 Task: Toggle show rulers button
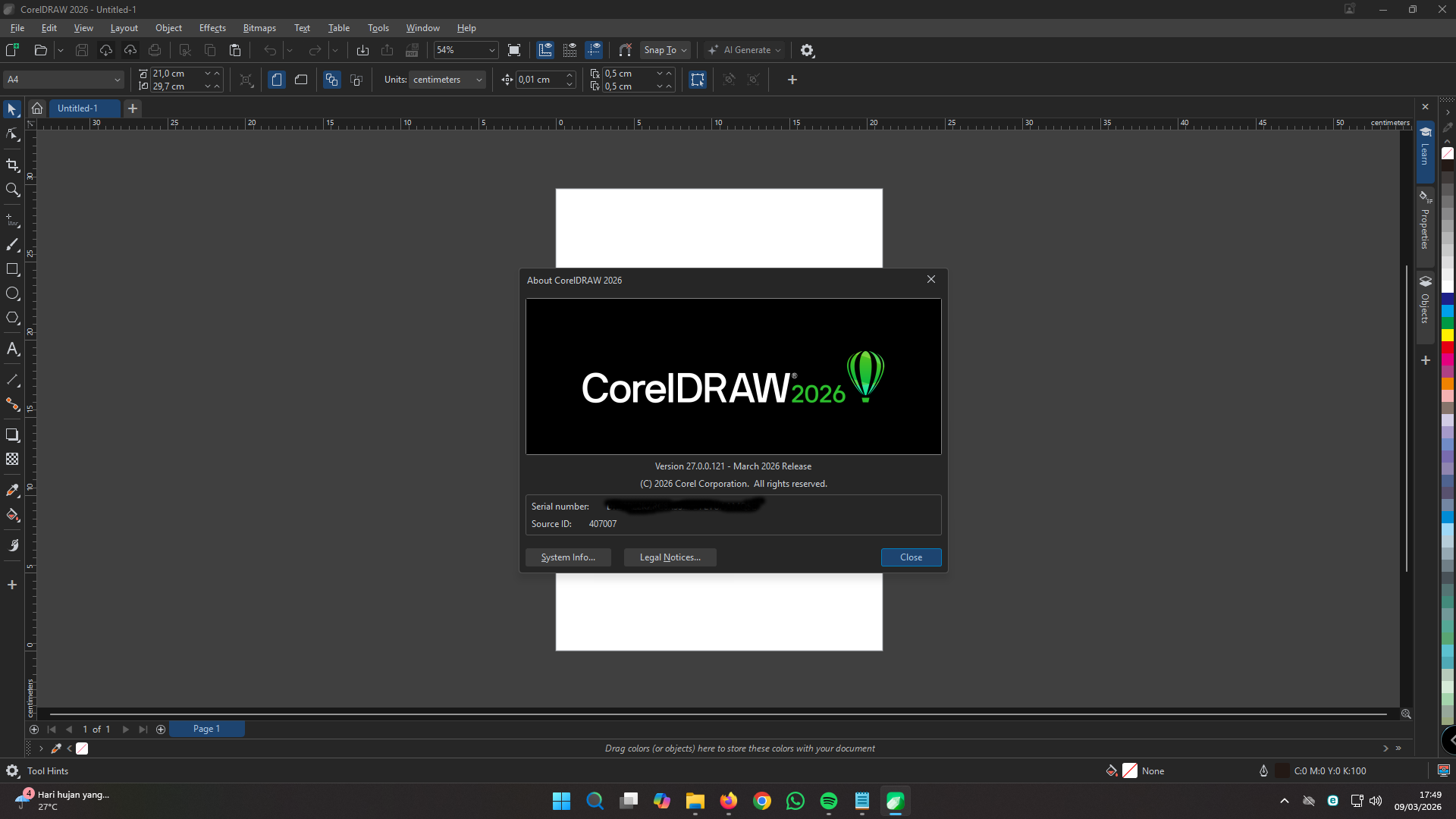point(545,50)
